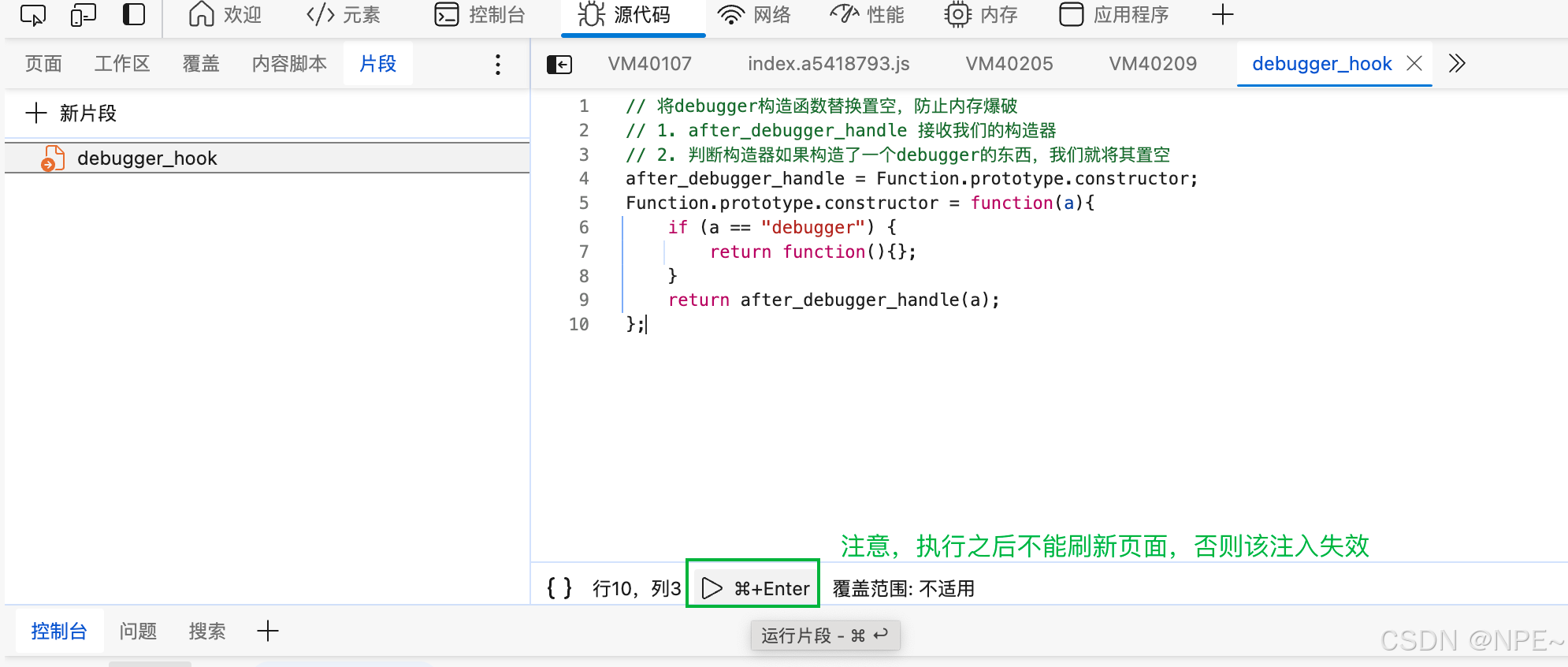Screen dimensions: 1568x667
Task: Toggle device emulation icon
Action: click(x=83, y=15)
